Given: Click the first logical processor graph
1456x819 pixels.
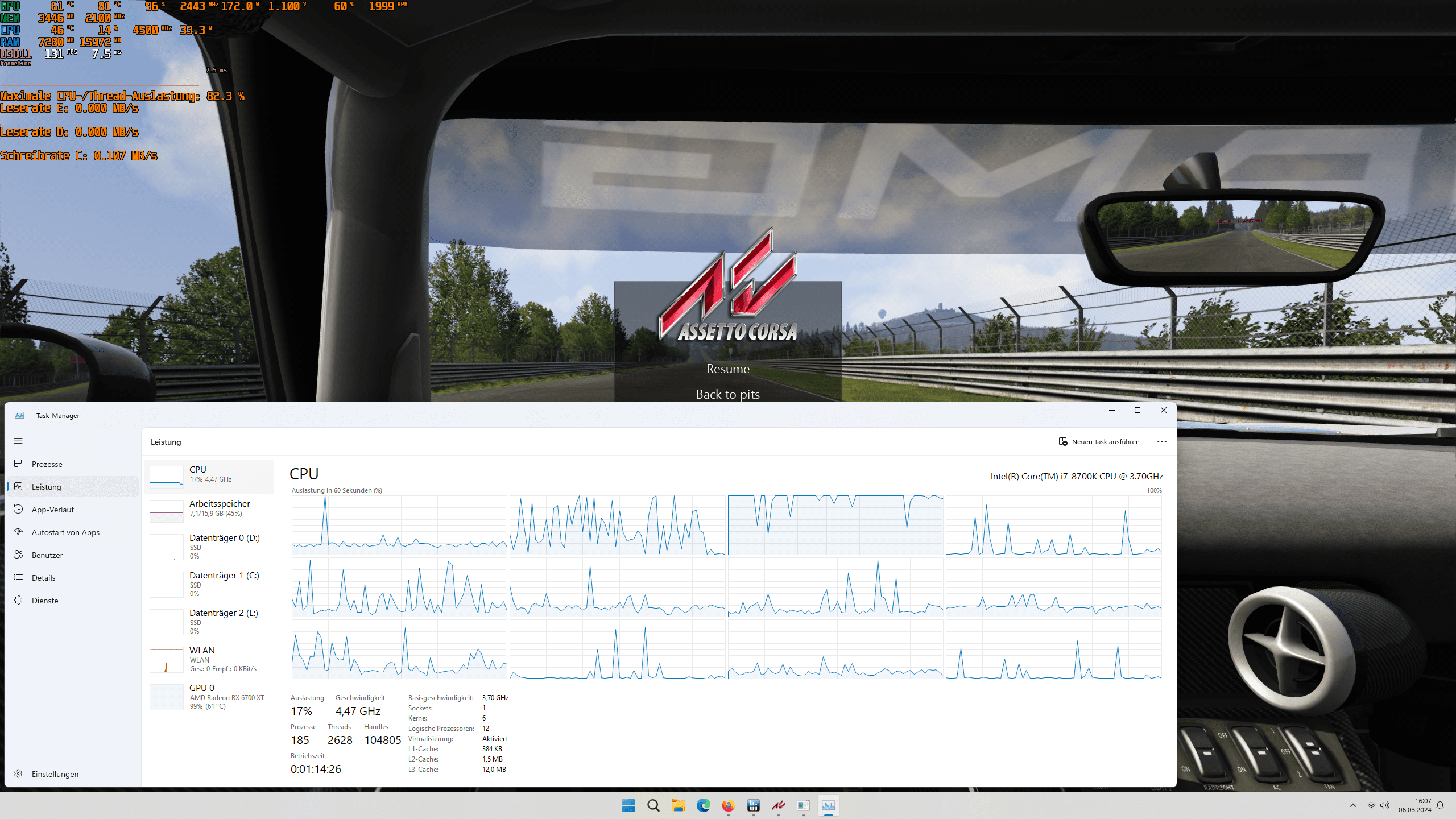Looking at the screenshot, I should point(399,525).
